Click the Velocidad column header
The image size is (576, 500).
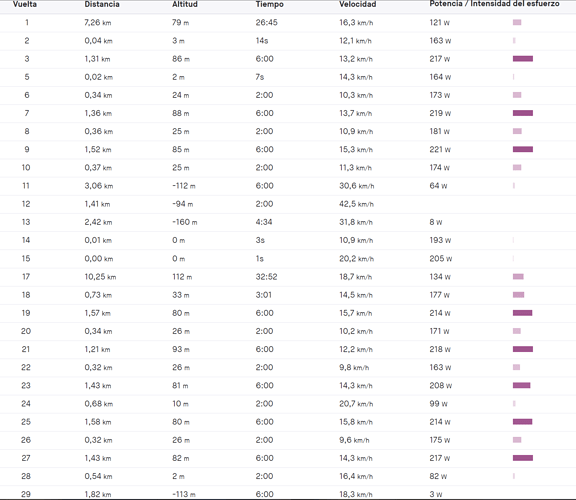coord(357,4)
